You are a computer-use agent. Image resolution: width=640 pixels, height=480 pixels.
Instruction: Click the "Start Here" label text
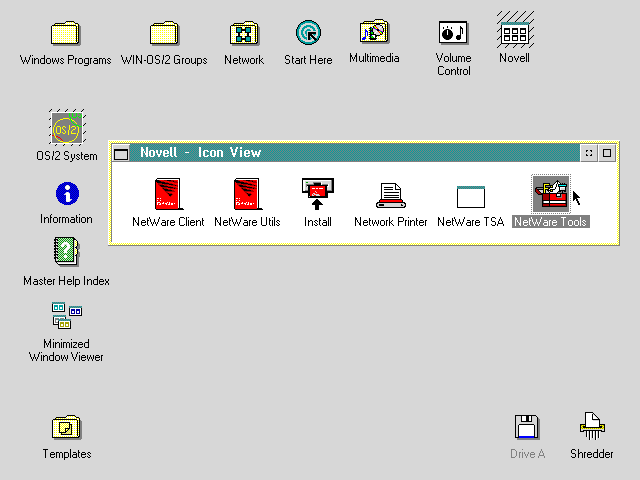click(x=308, y=60)
